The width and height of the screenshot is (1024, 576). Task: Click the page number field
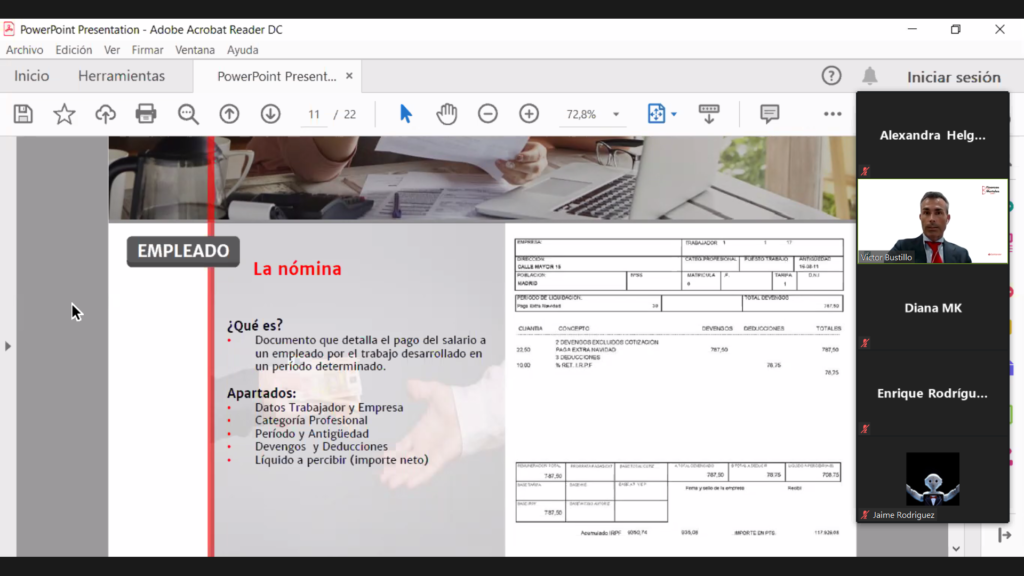click(314, 114)
